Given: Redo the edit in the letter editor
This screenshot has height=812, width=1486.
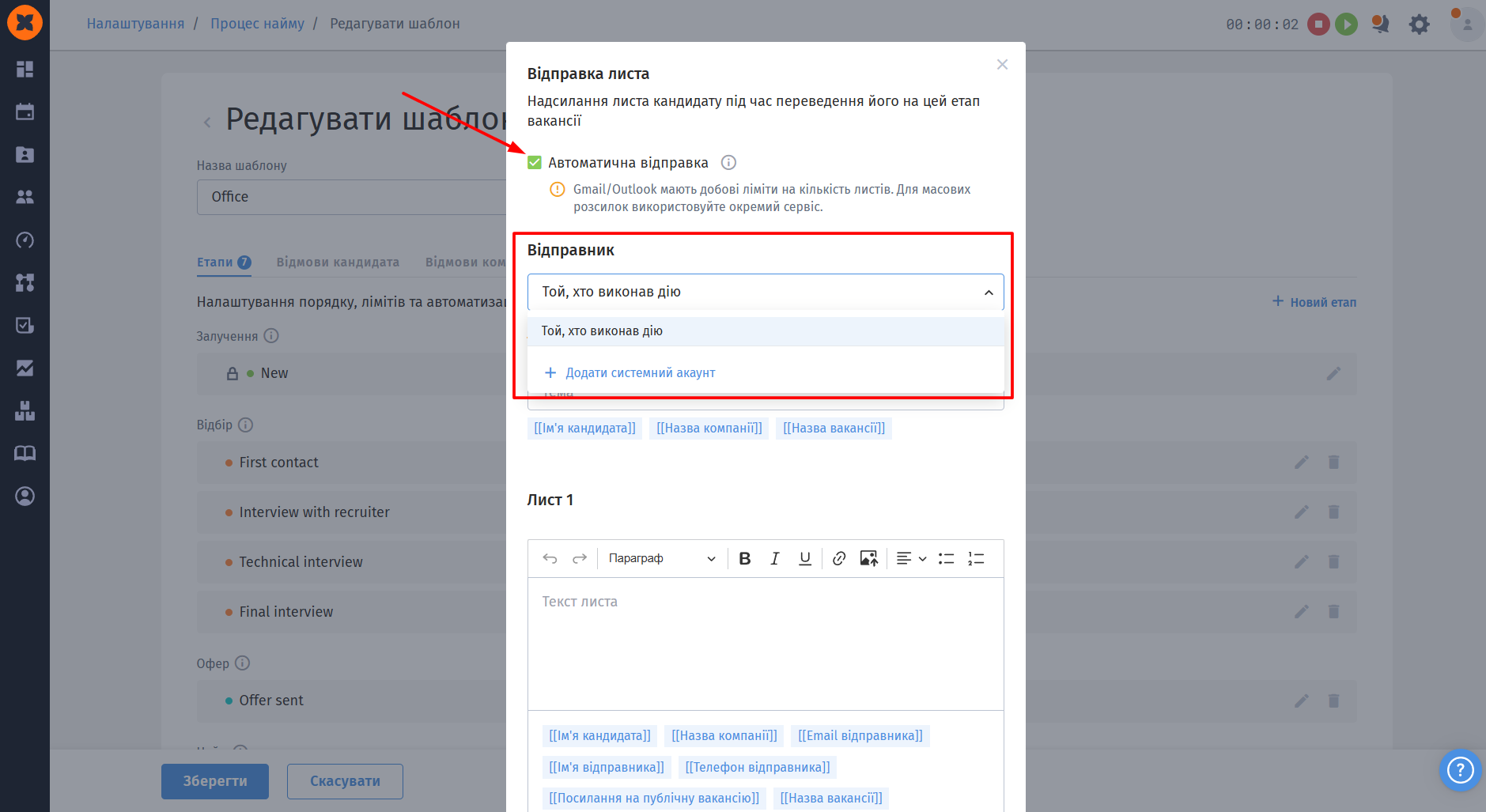Looking at the screenshot, I should pyautogui.click(x=580, y=559).
